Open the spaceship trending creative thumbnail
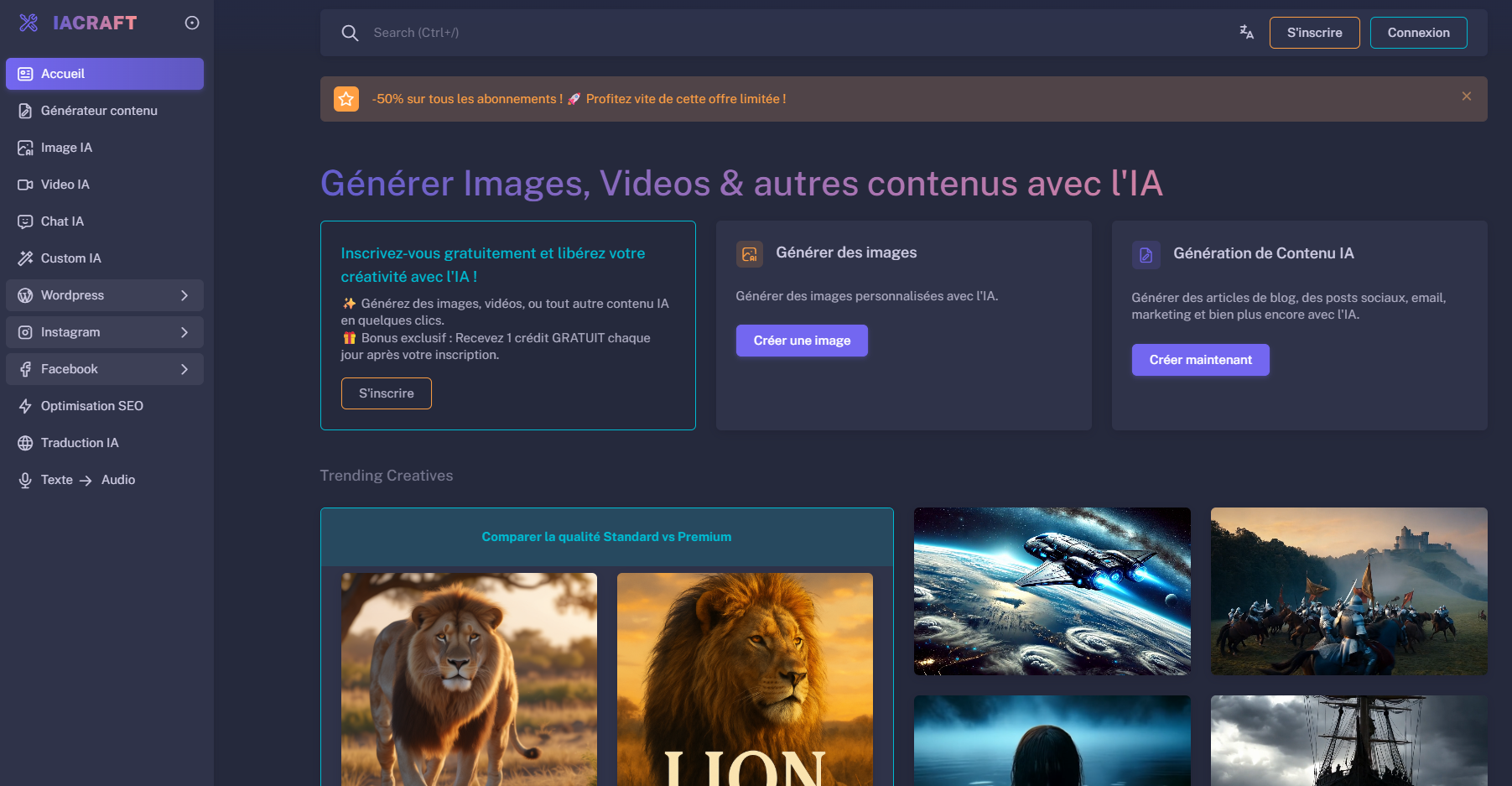1512x786 pixels. pos(1052,591)
